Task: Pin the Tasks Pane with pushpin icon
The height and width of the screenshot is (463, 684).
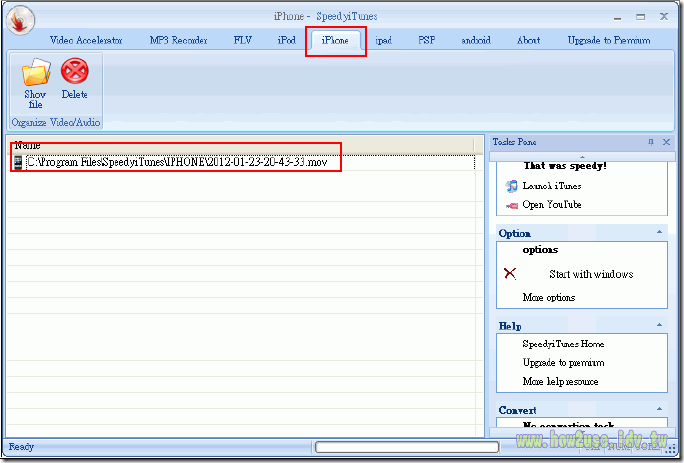Action: 651,143
